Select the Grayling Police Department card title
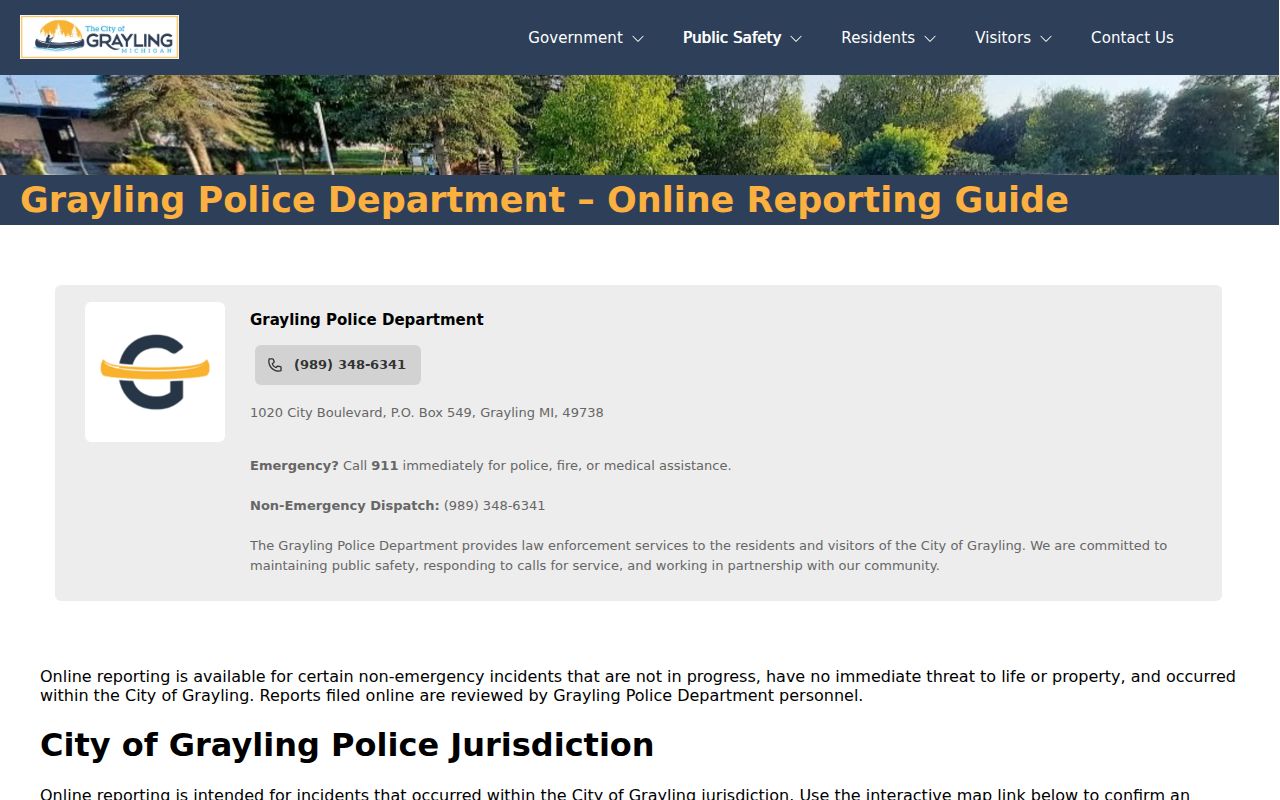Image resolution: width=1280 pixels, height=800 pixels. tap(366, 319)
